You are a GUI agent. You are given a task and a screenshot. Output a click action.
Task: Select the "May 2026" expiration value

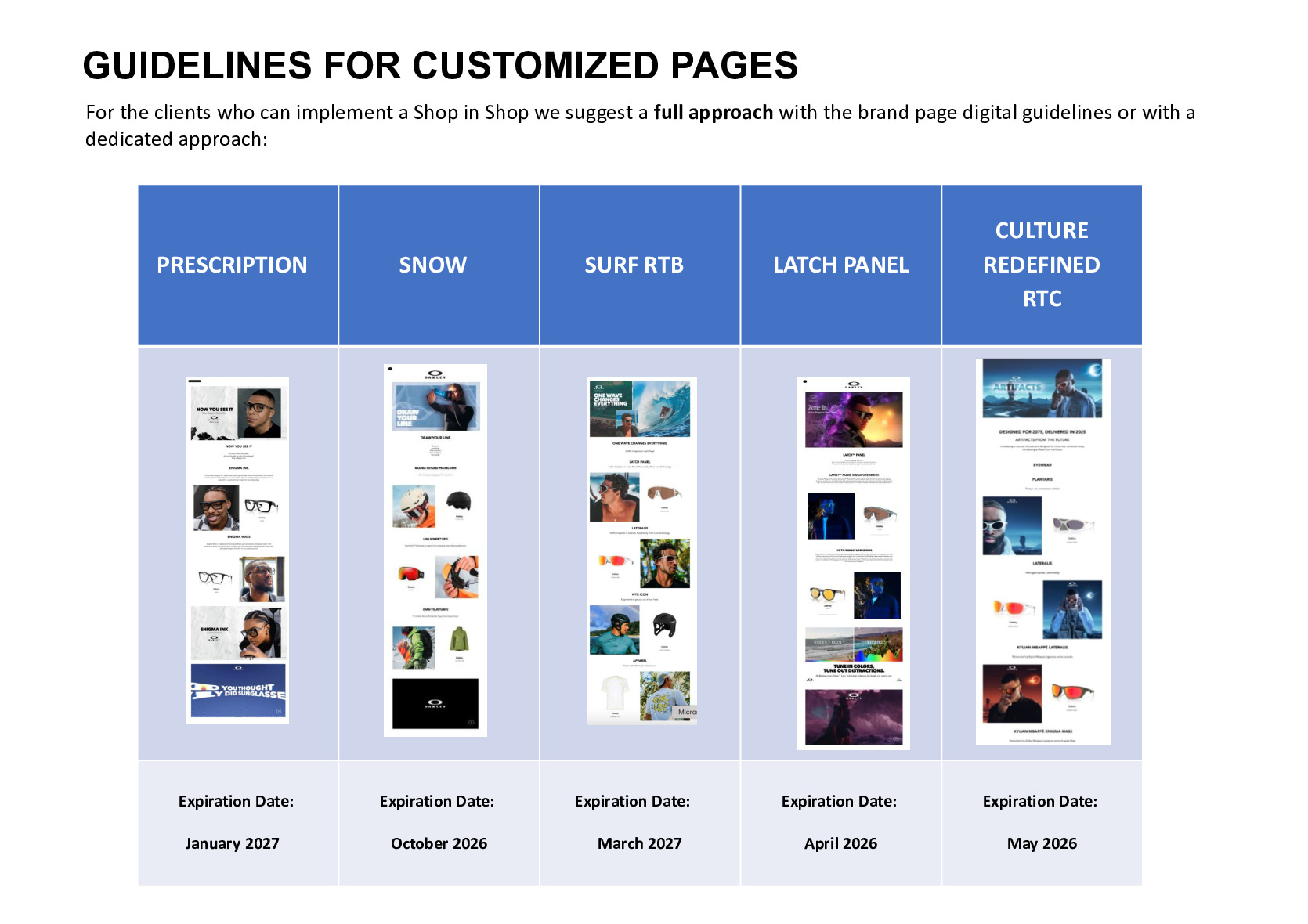point(1042,843)
